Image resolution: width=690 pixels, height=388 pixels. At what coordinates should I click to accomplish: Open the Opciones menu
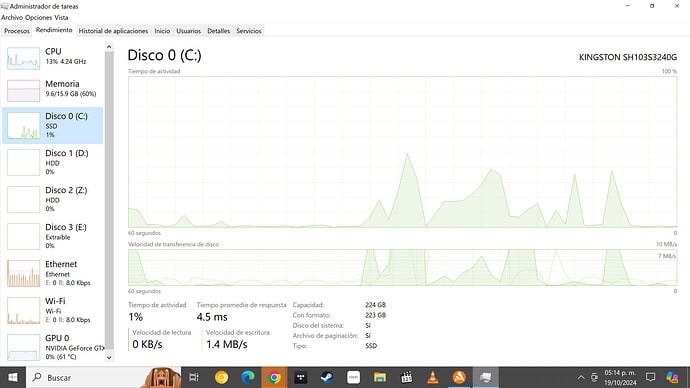click(x=38, y=18)
